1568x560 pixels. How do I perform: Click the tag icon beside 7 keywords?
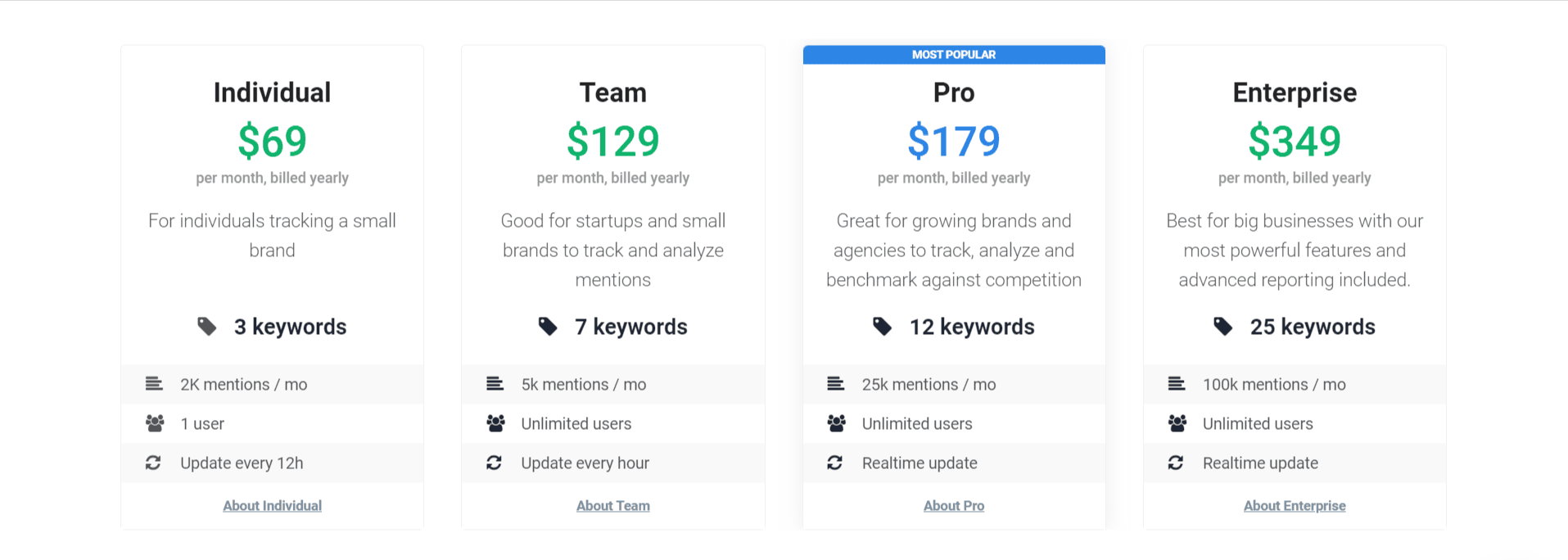(548, 327)
